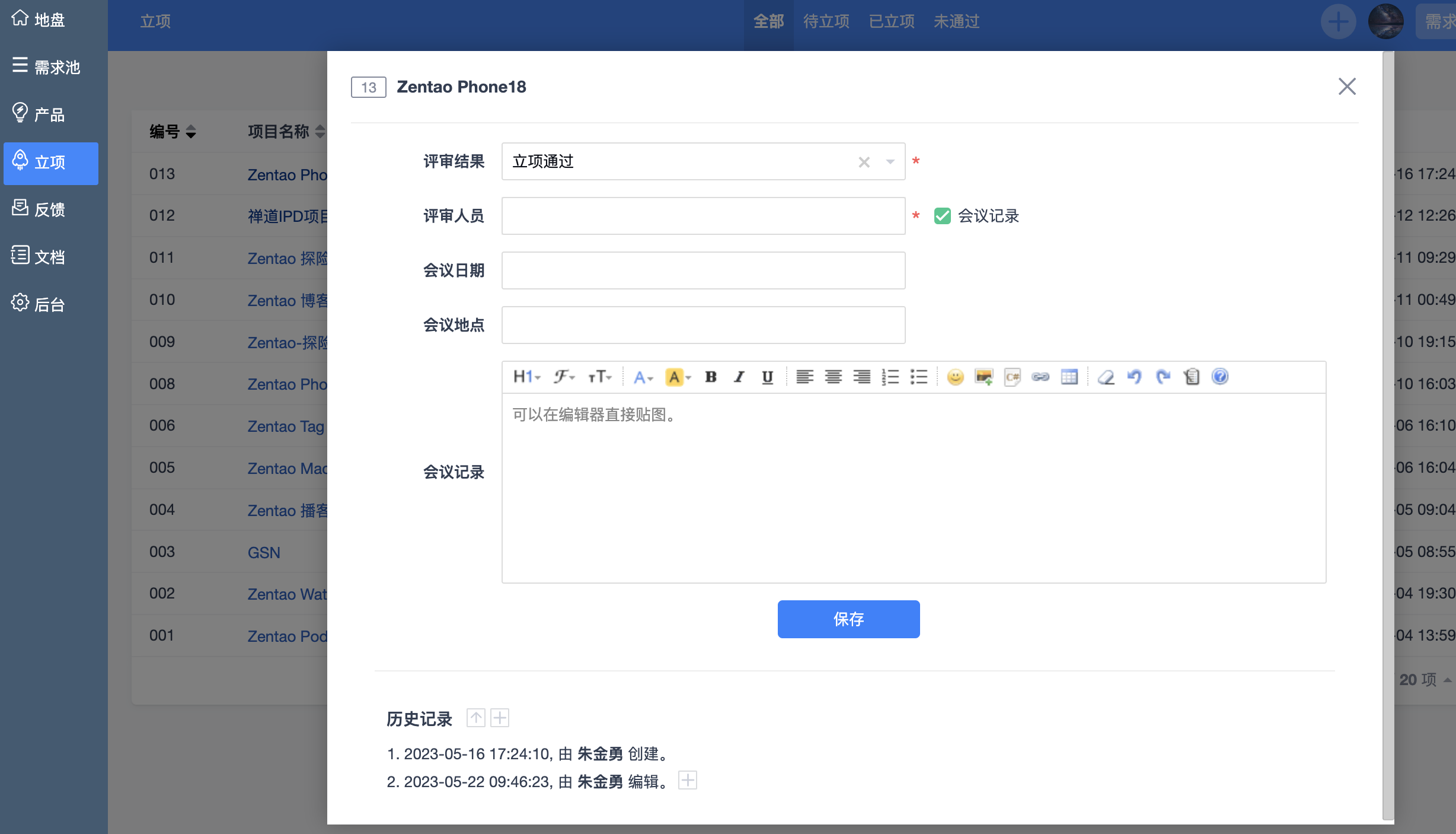Open the H1 heading dropdown
This screenshot has width=1456, height=834.
pos(526,377)
